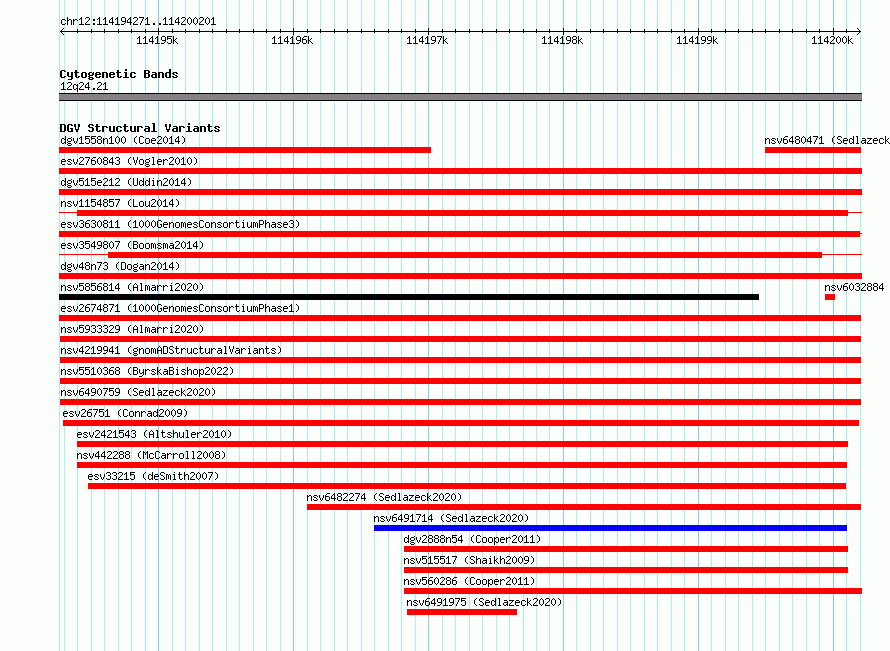Viewport: 890px width, 651px height.
Task: Open nsv6490759 (Sedlazeck2020) variant
Action: point(138,392)
